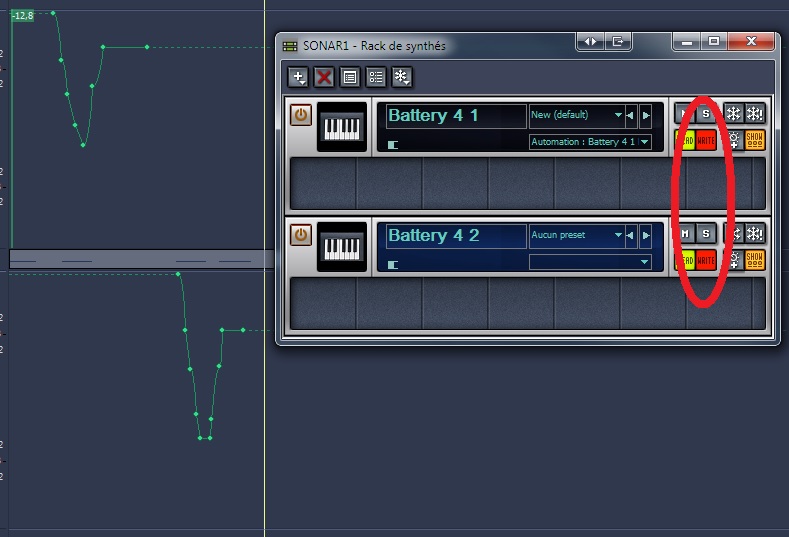This screenshot has height=537, width=789.
Task: Open the insert synth options list icon
Action: pyautogui.click(x=376, y=77)
